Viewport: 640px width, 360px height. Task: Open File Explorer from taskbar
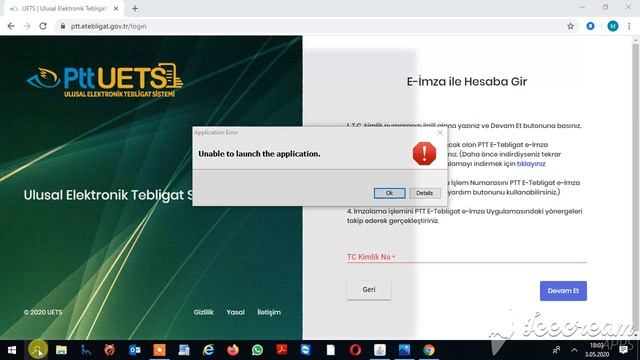61,350
